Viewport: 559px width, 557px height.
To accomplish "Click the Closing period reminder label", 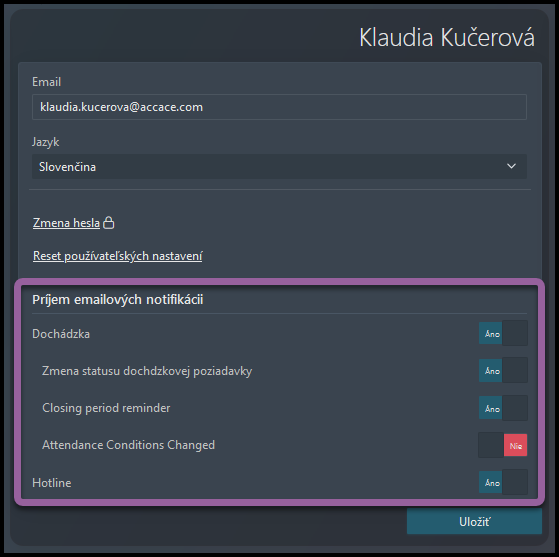I will pos(106,408).
